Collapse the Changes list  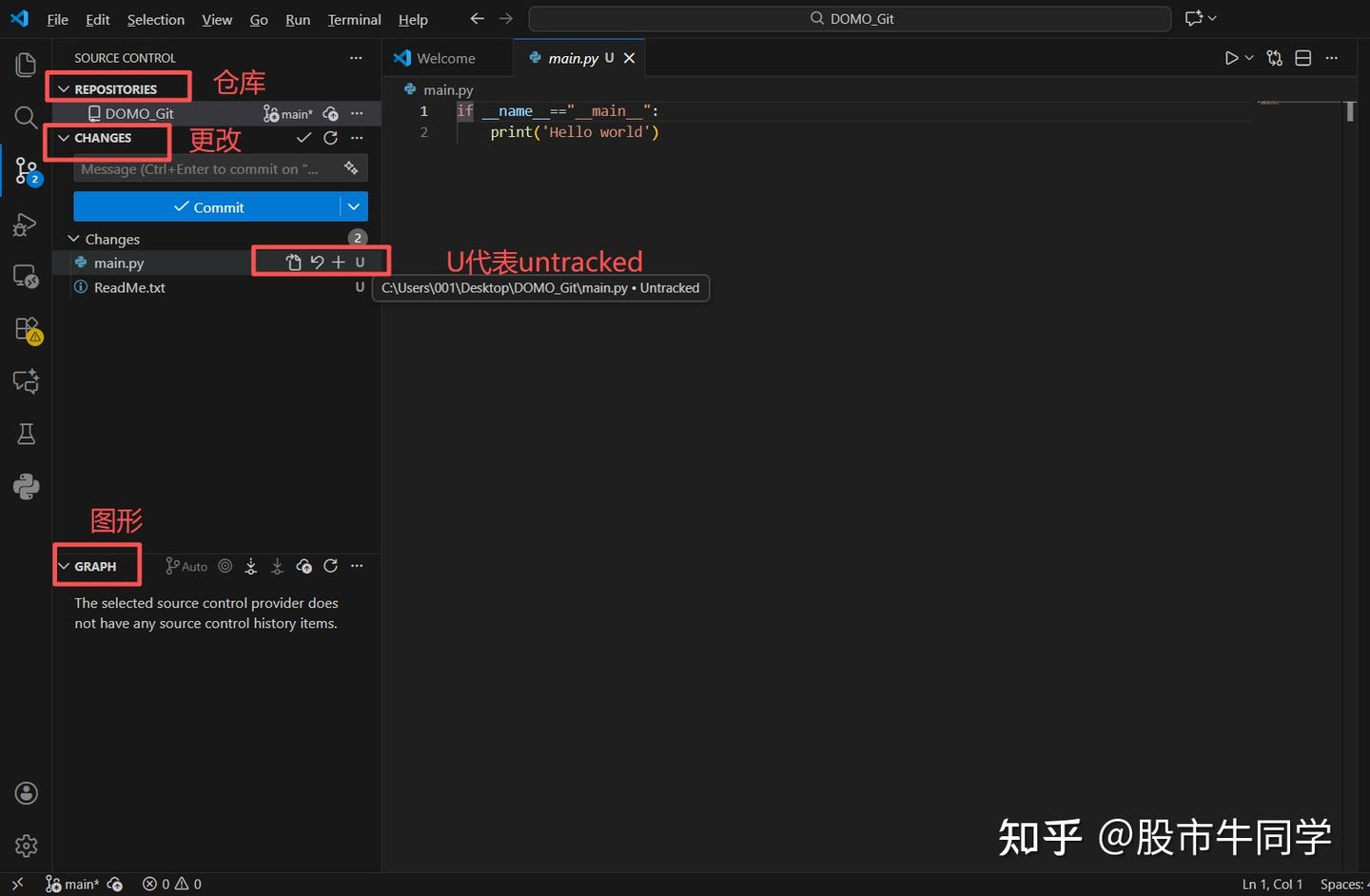point(74,238)
